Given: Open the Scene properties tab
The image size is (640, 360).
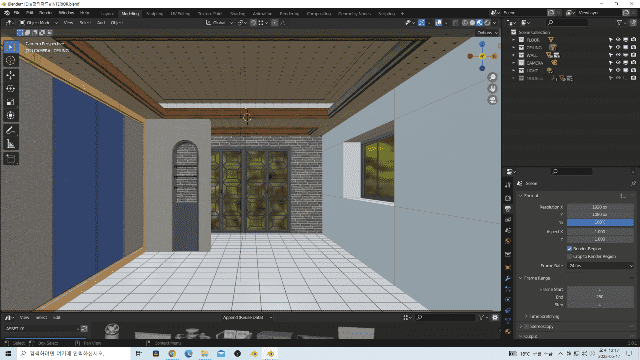Looking at the screenshot, I should (x=508, y=230).
